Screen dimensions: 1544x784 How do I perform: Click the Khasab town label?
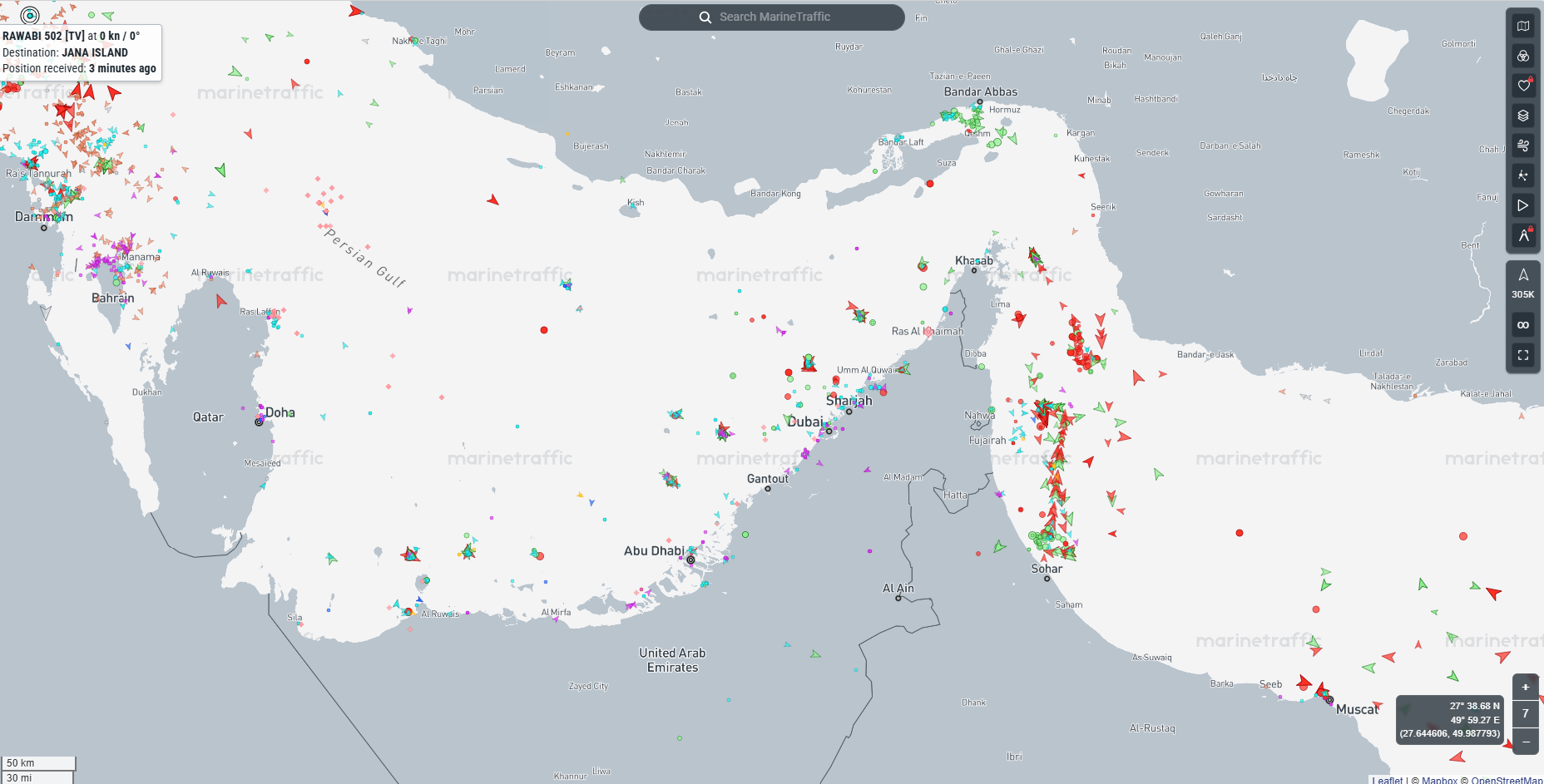tap(974, 260)
